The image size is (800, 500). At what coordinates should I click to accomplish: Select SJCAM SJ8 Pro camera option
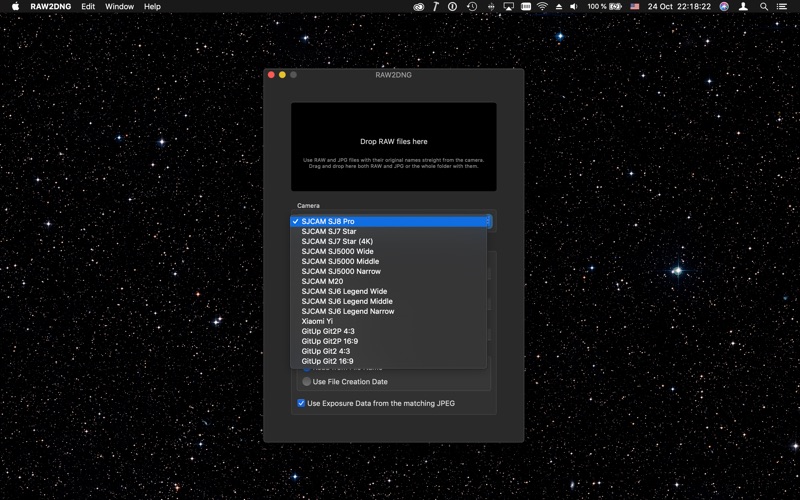point(389,221)
